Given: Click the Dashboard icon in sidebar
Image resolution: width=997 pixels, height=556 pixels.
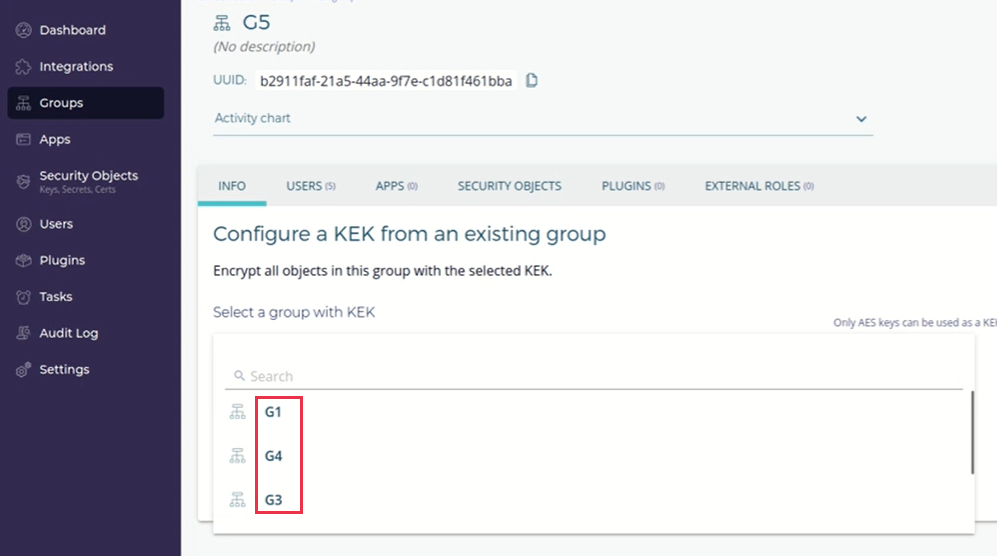Looking at the screenshot, I should [24, 30].
